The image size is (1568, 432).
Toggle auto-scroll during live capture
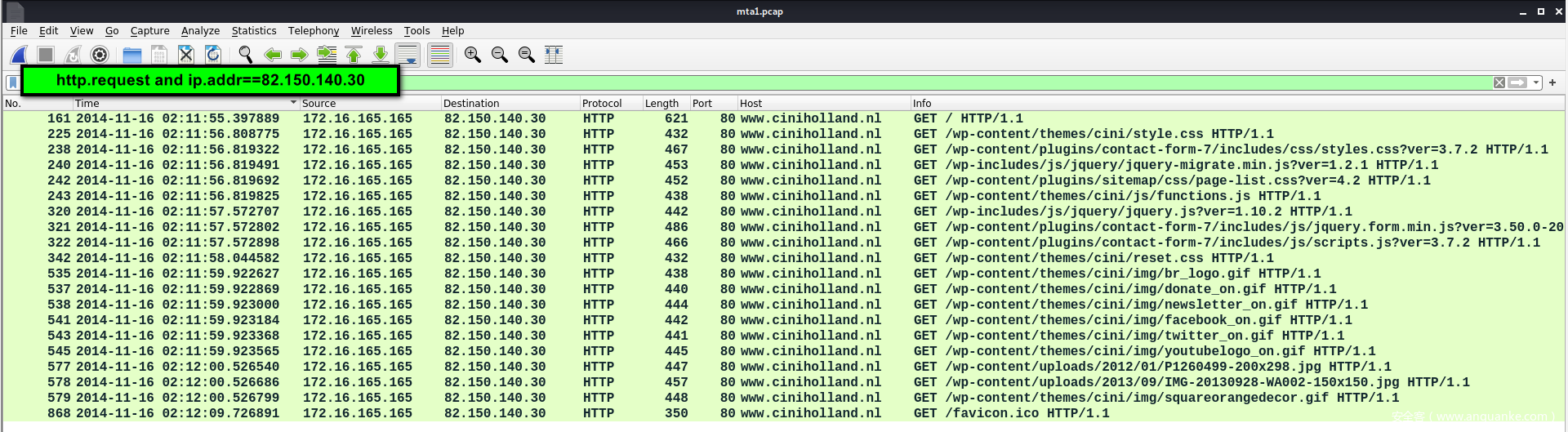coord(408,55)
